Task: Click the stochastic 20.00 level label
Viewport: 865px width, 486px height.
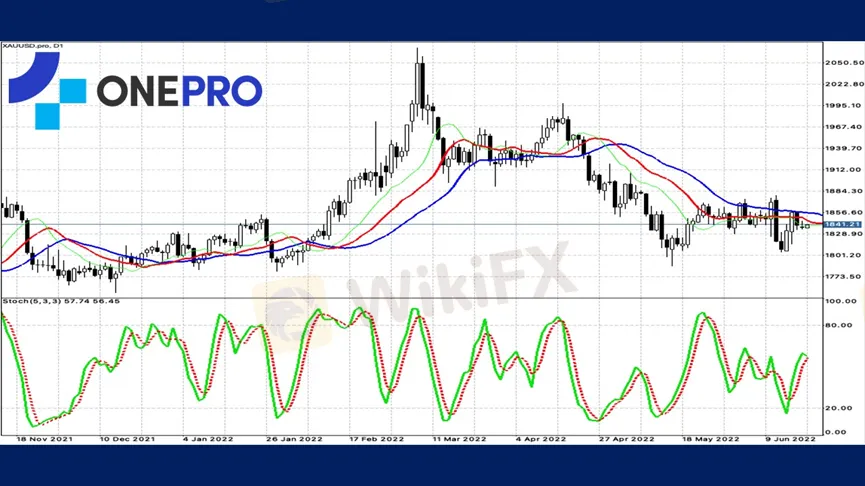Action: pos(840,408)
